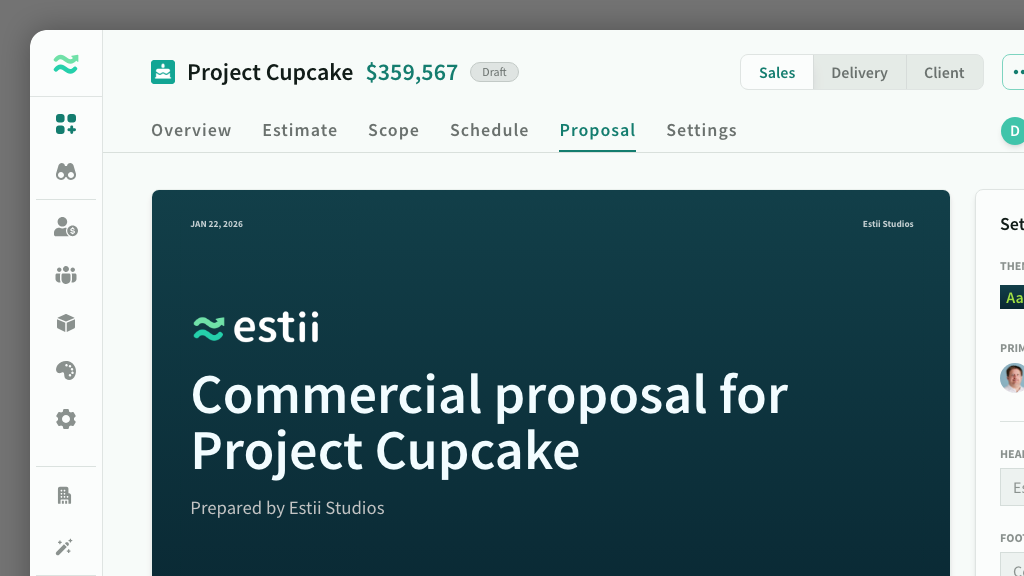Open the gear settings icon in sidebar
Screen dimensions: 1024x576
[66, 419]
